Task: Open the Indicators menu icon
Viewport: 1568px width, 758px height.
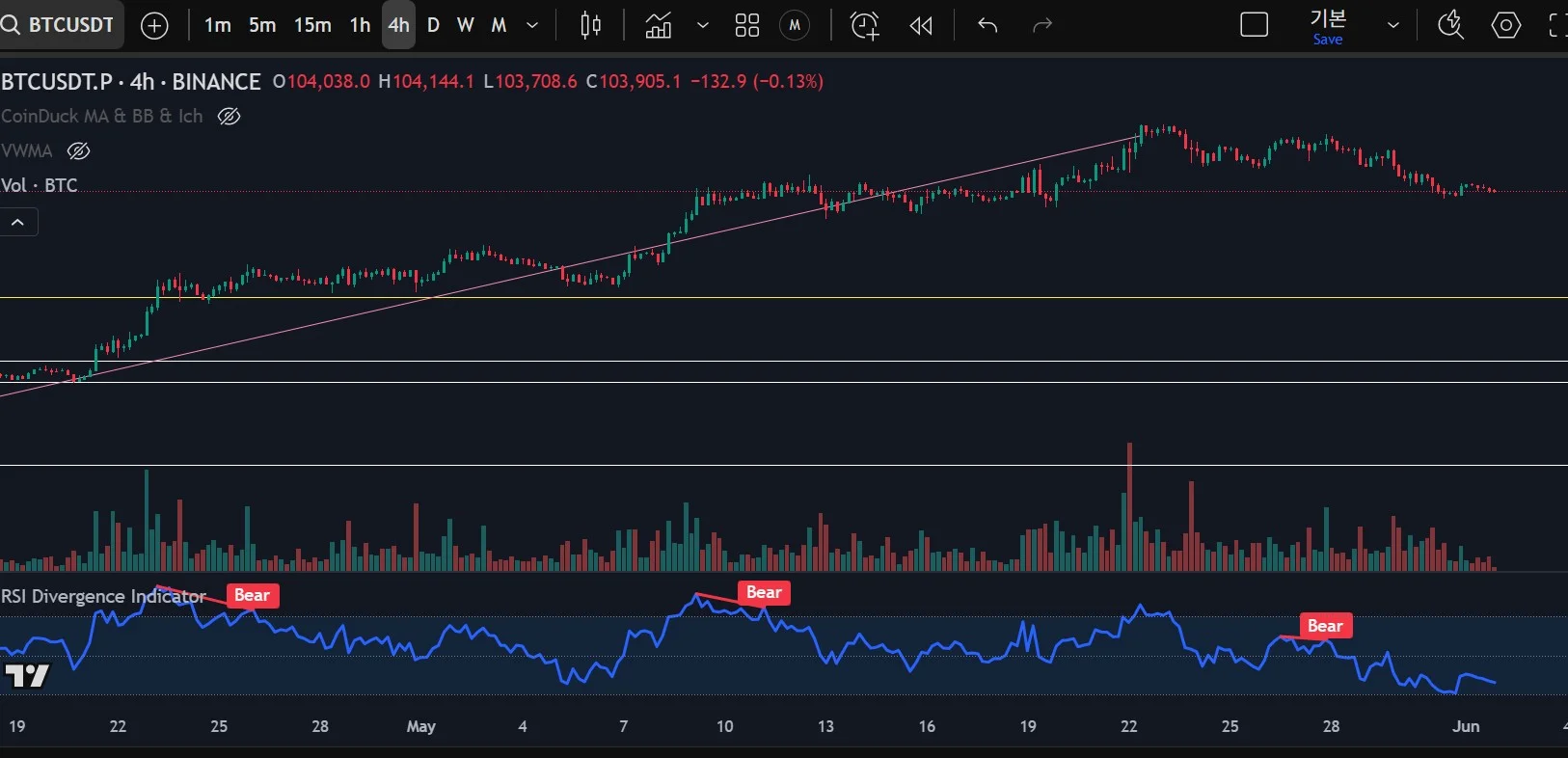Action: [x=659, y=26]
